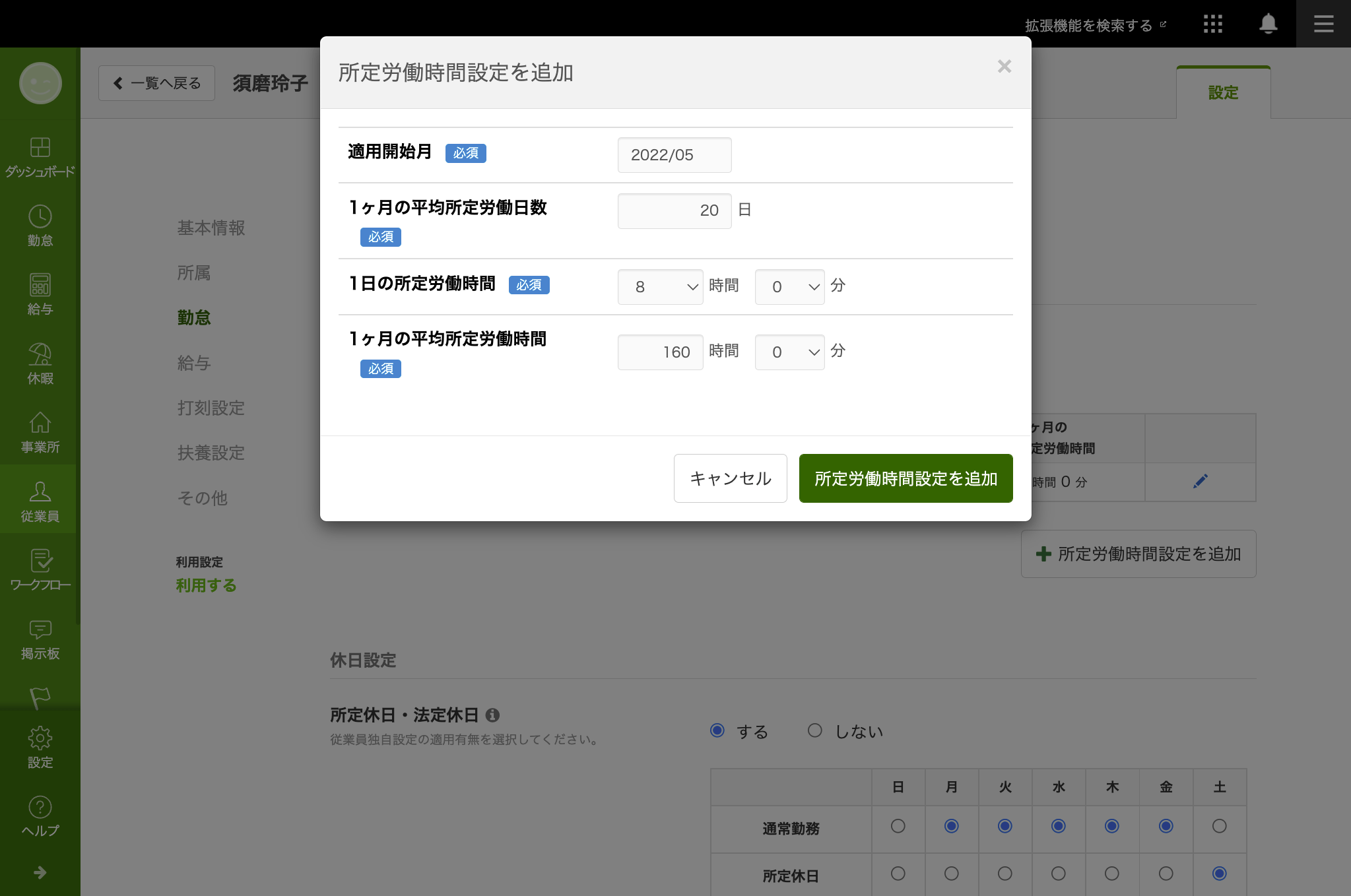The width and height of the screenshot is (1351, 896).
Task: Click 一覧へ戻る back button
Action: (x=156, y=83)
